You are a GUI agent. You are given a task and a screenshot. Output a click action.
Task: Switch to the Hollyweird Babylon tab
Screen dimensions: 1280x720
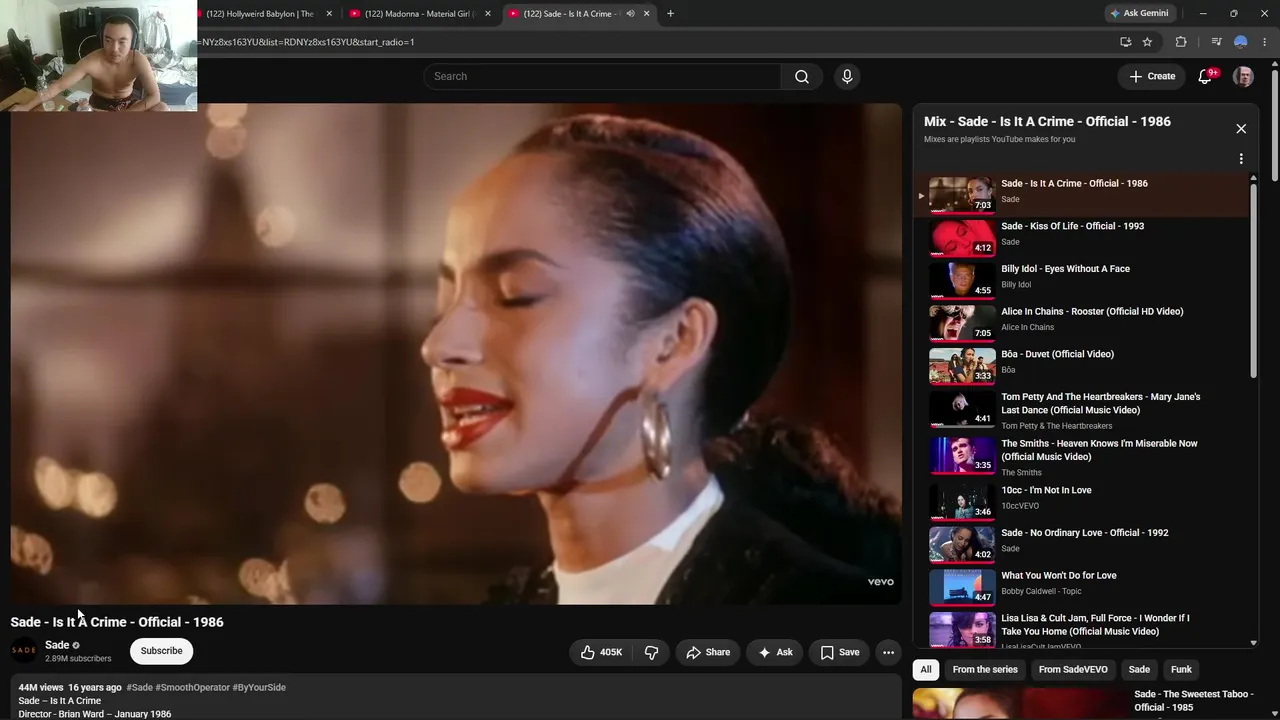260,14
